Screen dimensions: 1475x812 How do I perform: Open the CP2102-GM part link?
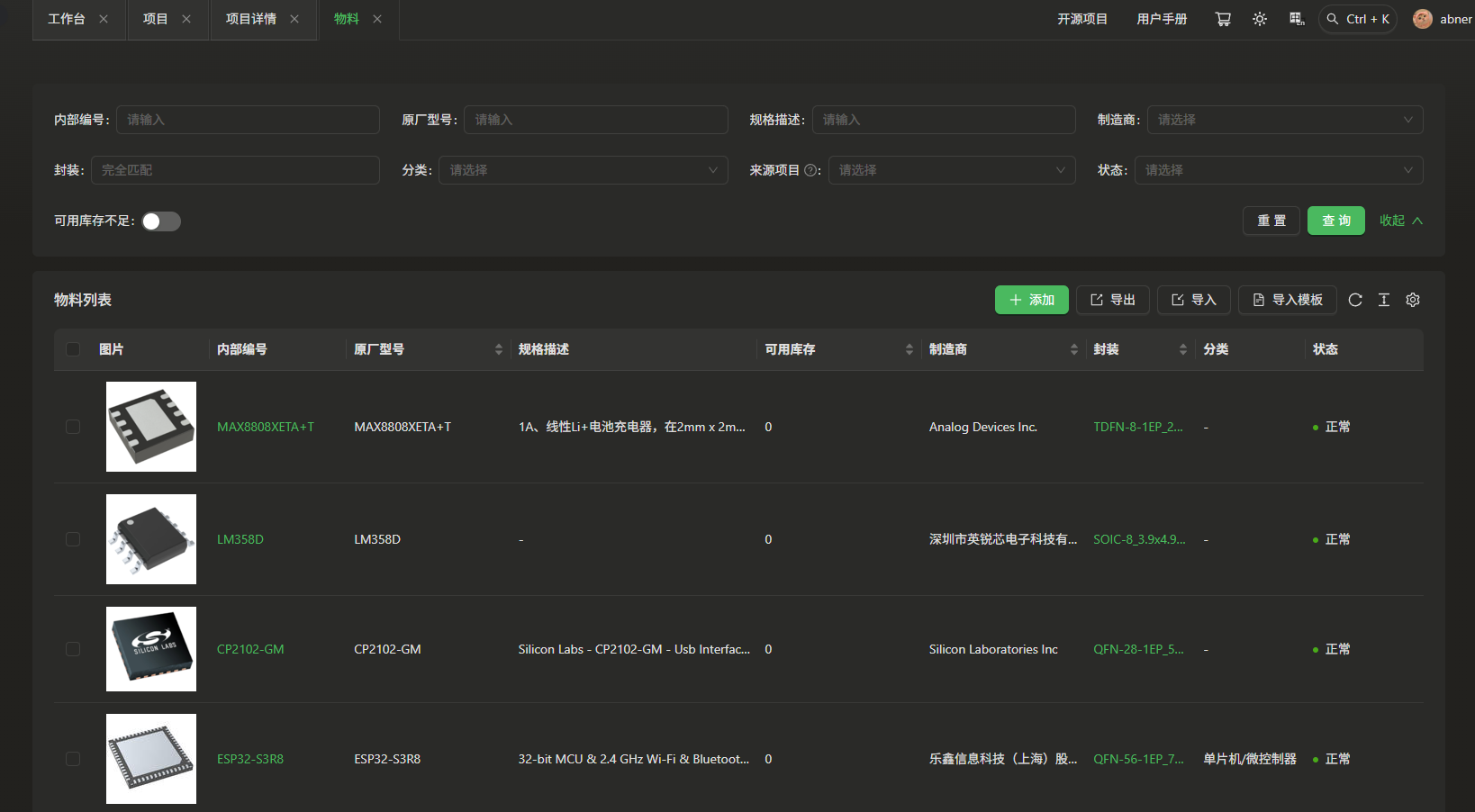[250, 649]
